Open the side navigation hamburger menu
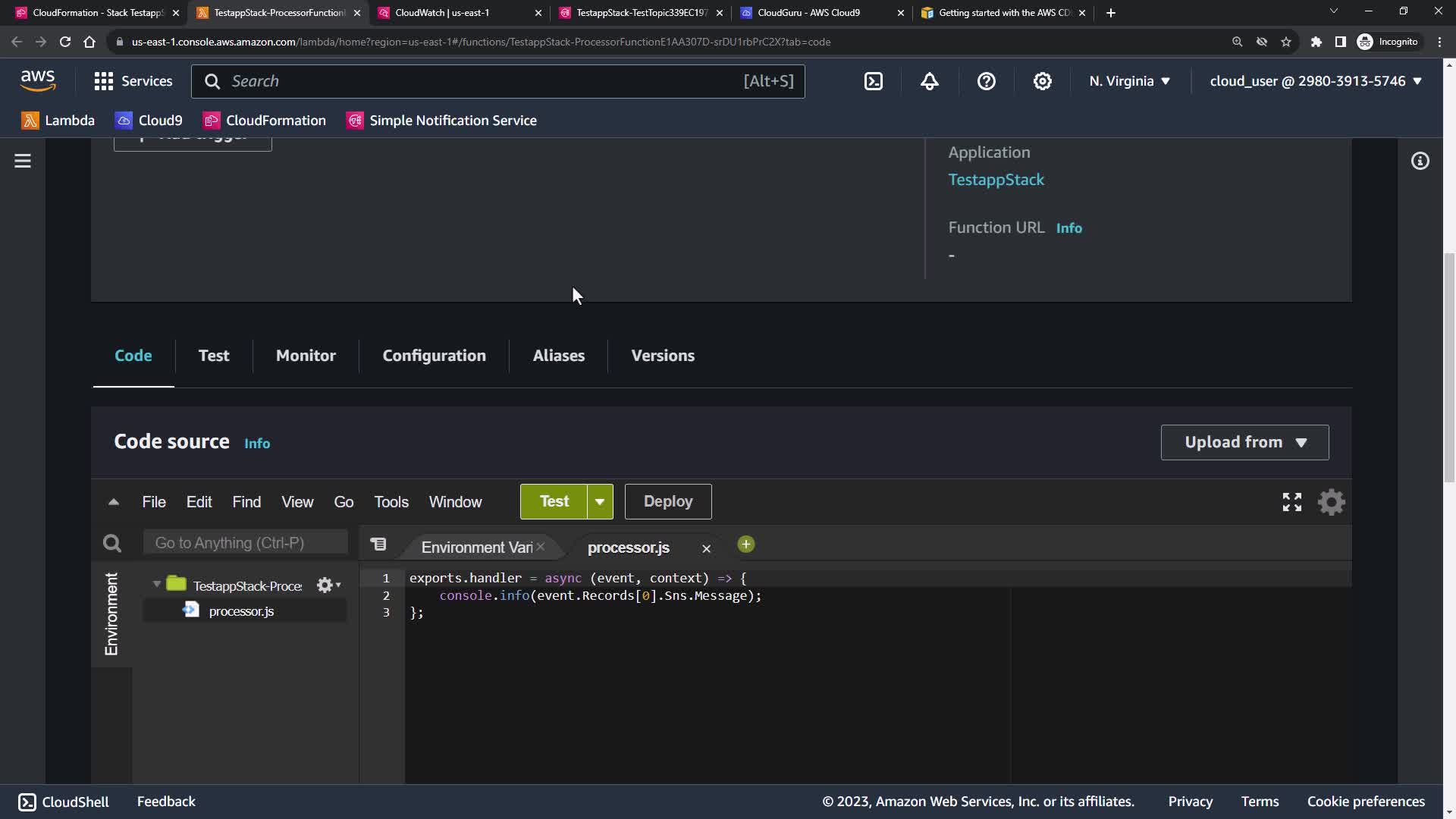 point(23,161)
